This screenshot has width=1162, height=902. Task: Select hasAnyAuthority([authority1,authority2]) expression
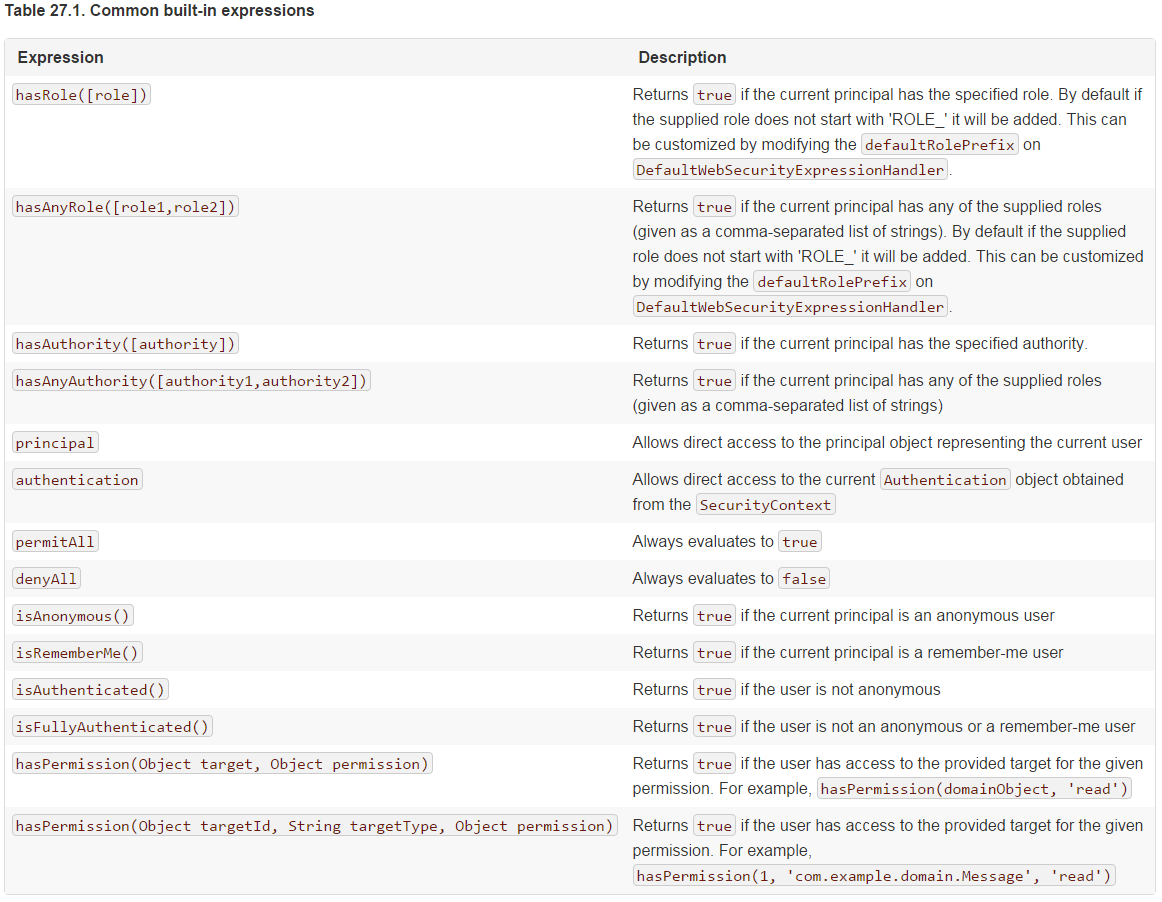[191, 381]
